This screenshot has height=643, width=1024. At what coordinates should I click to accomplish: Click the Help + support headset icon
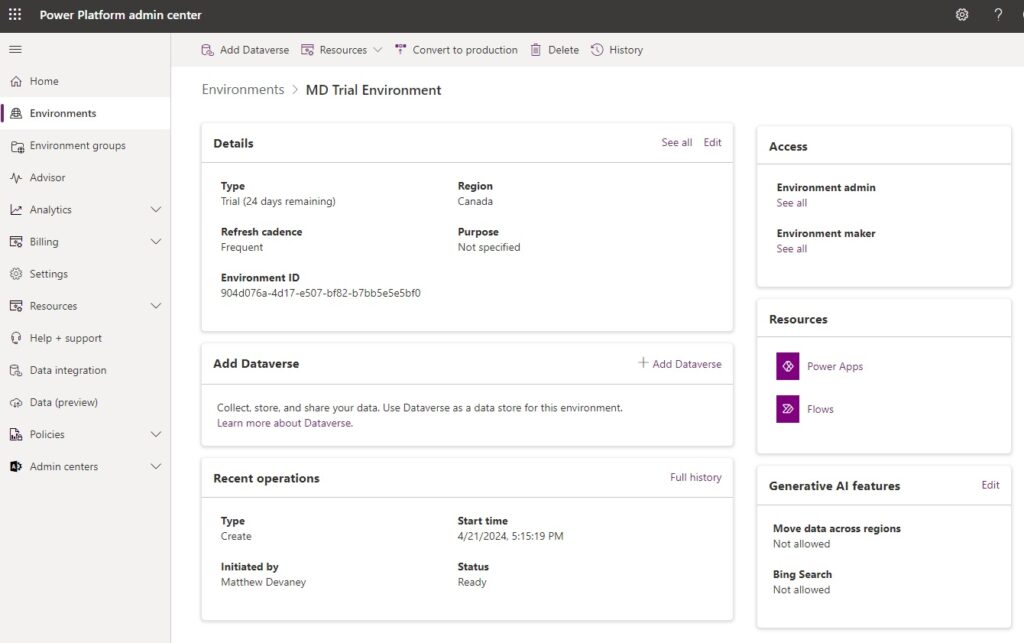(16, 338)
